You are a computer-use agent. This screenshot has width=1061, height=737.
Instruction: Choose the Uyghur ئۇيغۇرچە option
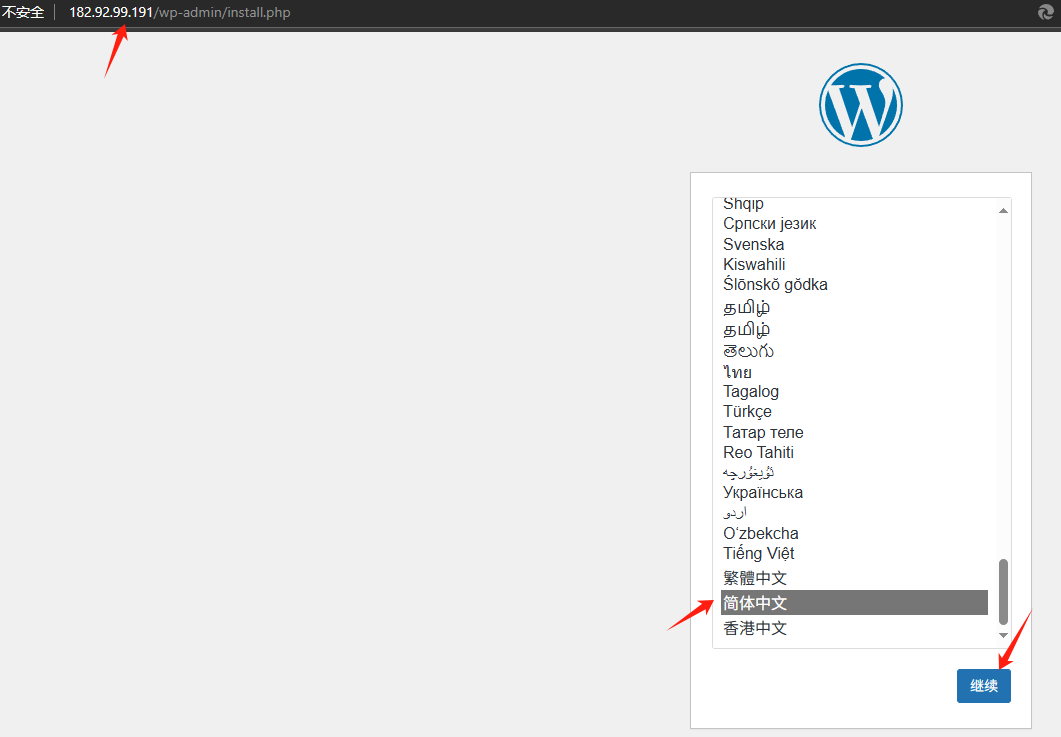click(854, 472)
